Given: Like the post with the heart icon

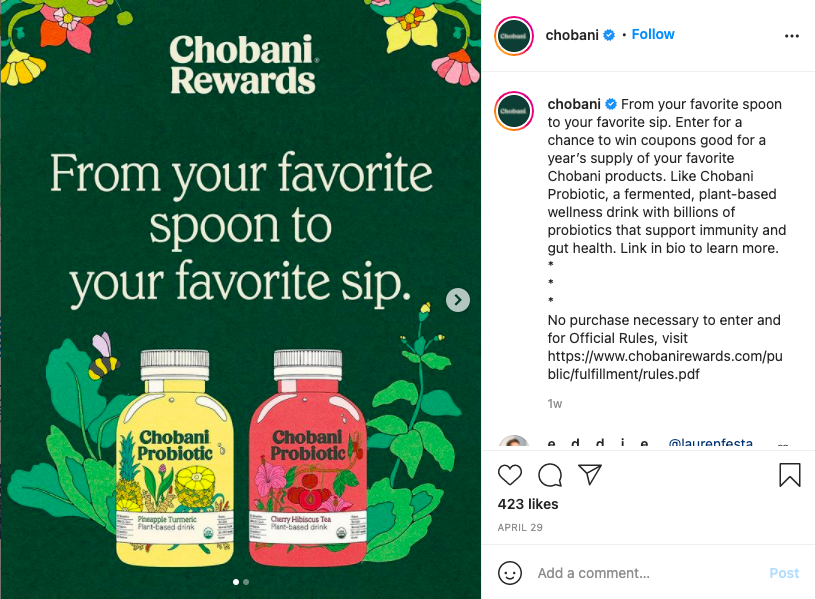Looking at the screenshot, I should coord(510,475).
